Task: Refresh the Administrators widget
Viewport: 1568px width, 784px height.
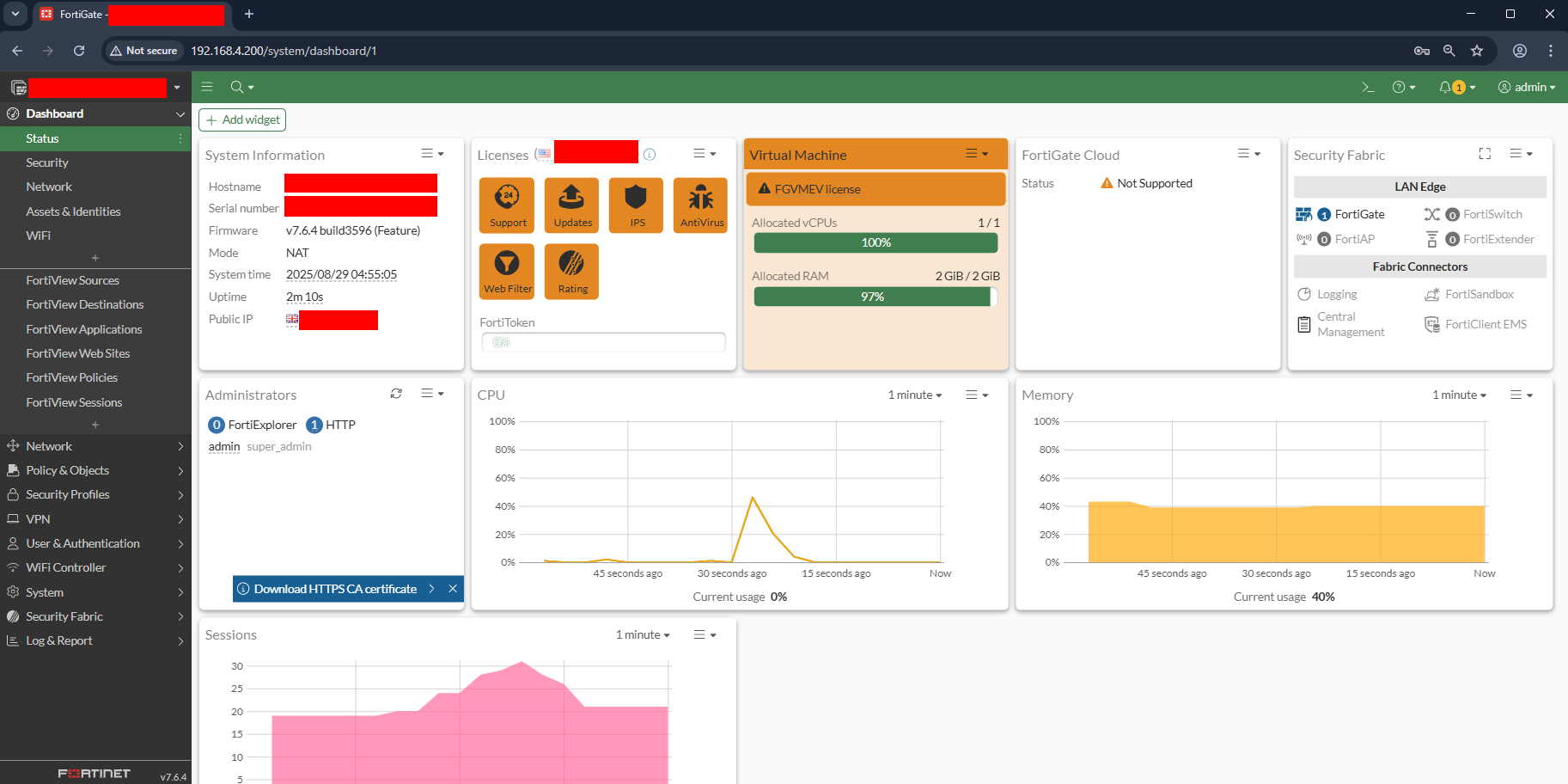Action: pyautogui.click(x=396, y=394)
